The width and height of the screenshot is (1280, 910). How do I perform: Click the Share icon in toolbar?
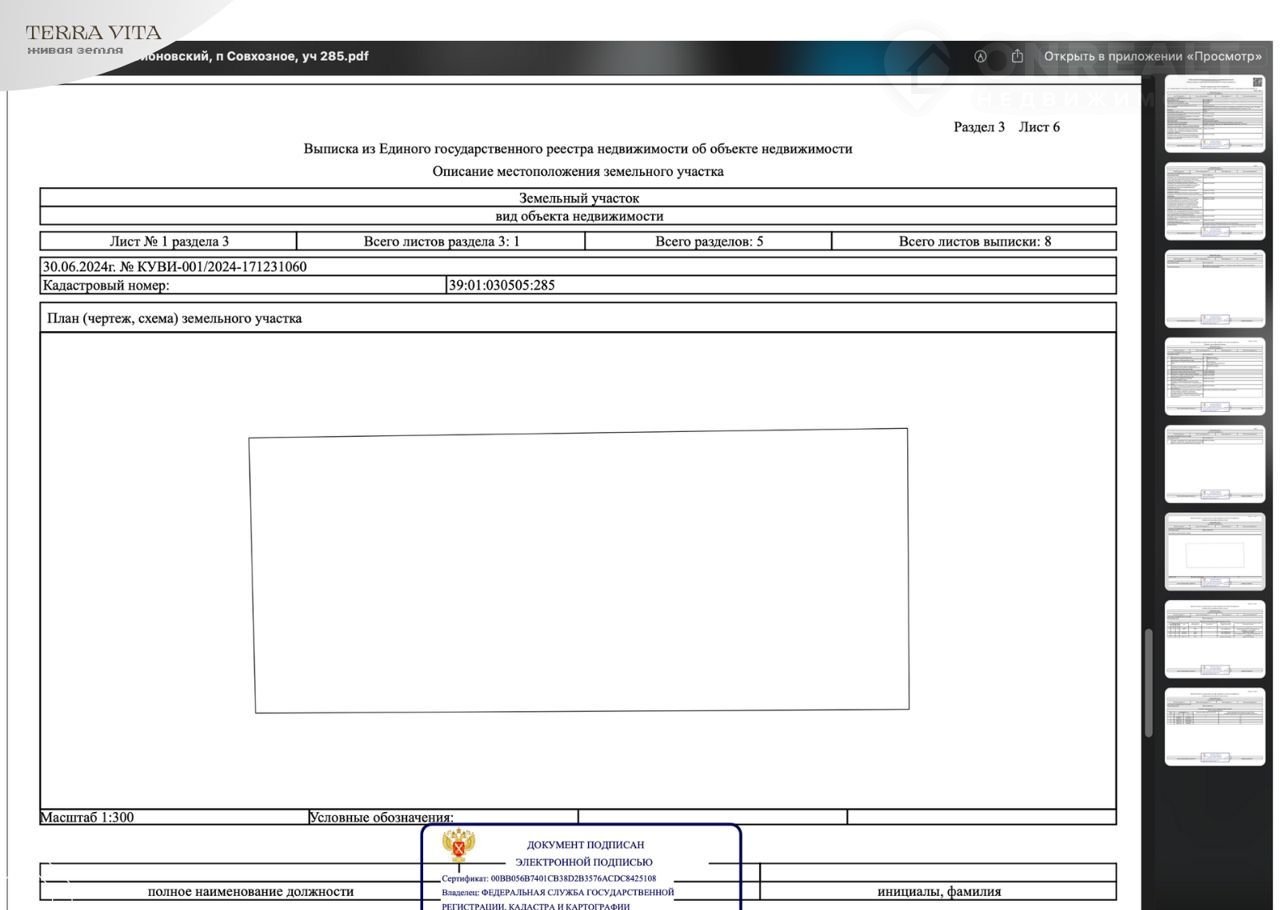tap(1017, 56)
